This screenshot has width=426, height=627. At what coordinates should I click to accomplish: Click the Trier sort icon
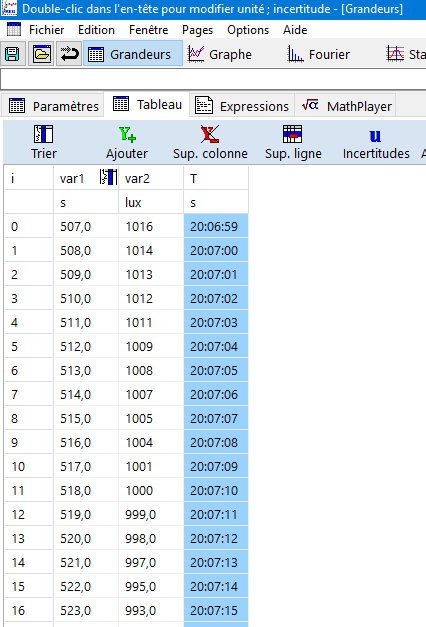(x=44, y=142)
